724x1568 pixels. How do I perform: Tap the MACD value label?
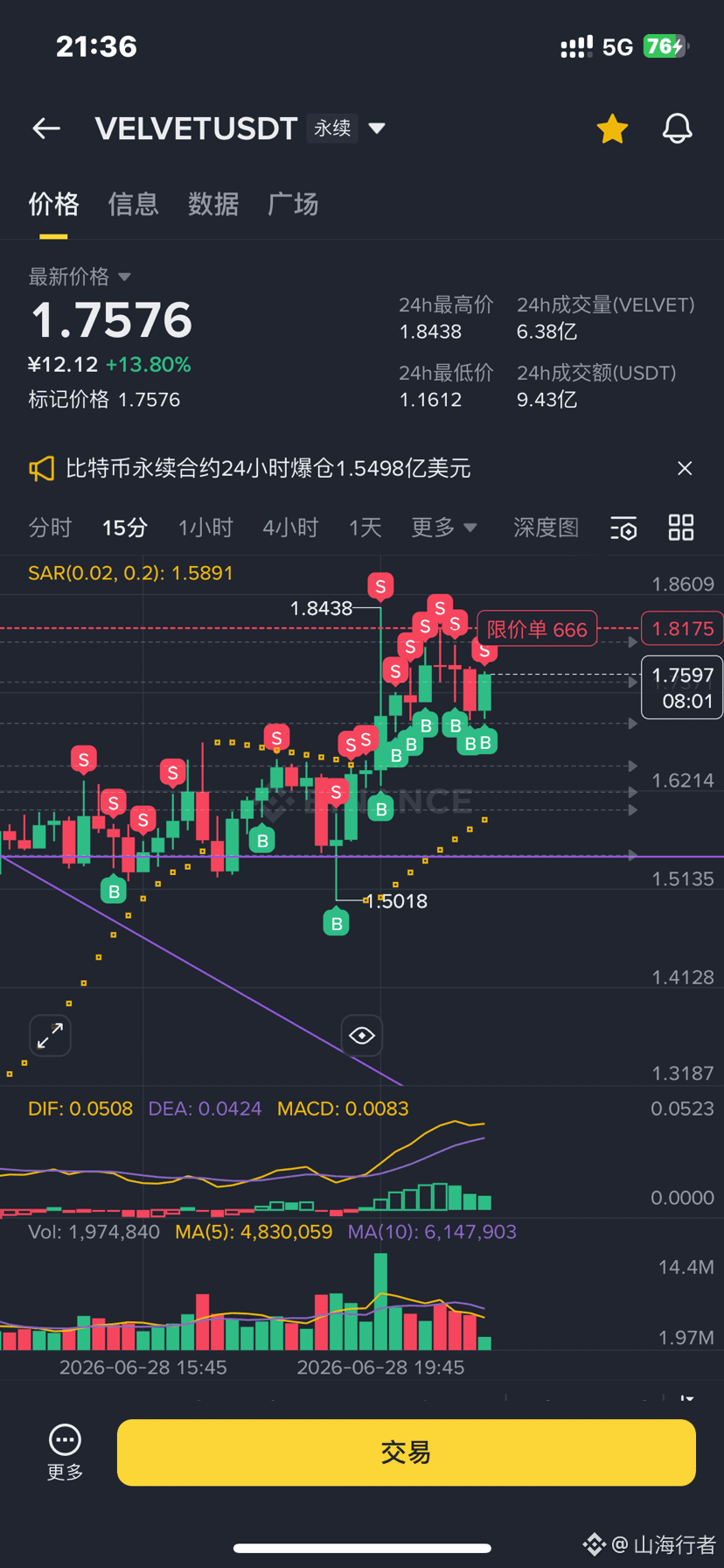(x=343, y=1109)
